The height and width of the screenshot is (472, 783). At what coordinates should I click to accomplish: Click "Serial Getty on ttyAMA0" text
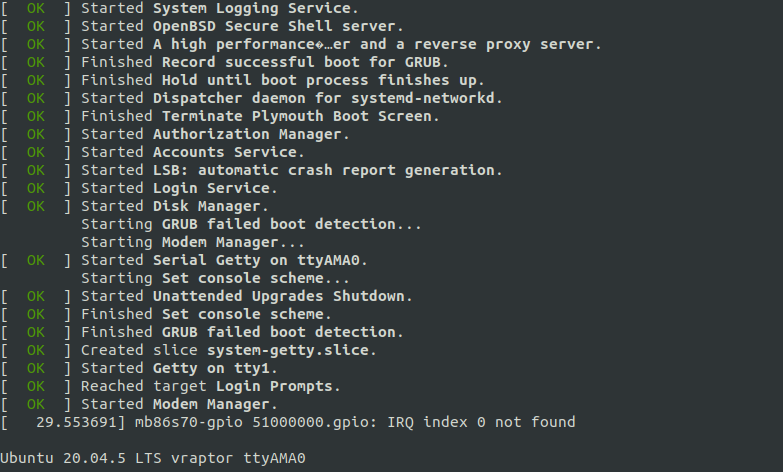tap(256, 260)
